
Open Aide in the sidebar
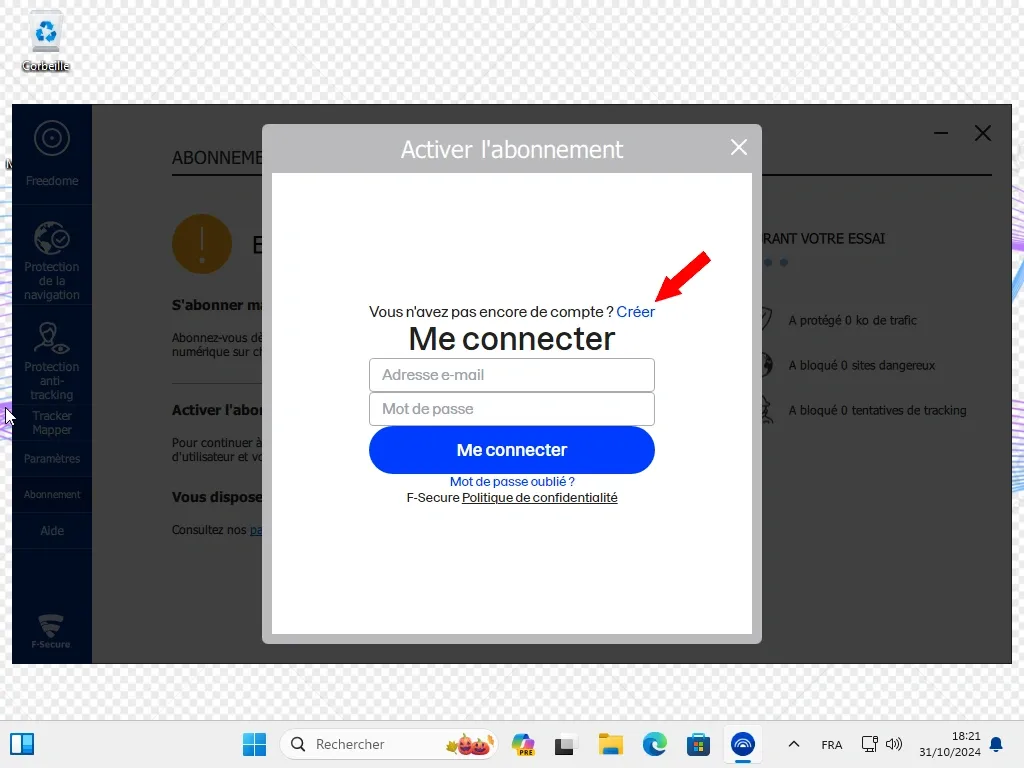coord(52,530)
